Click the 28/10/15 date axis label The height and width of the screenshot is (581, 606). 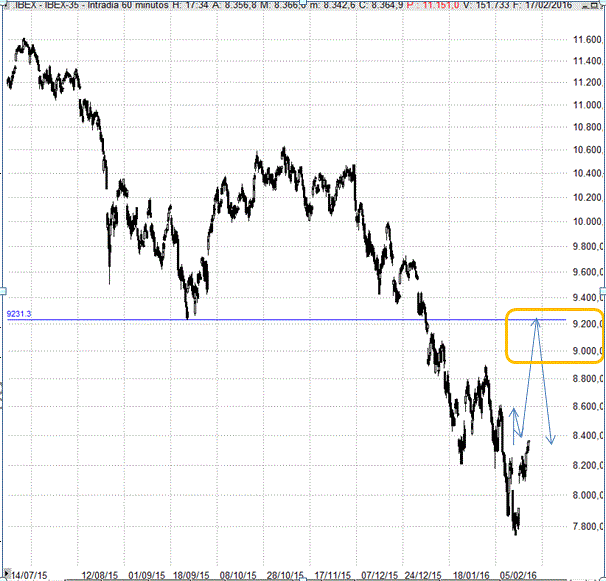pyautogui.click(x=285, y=575)
